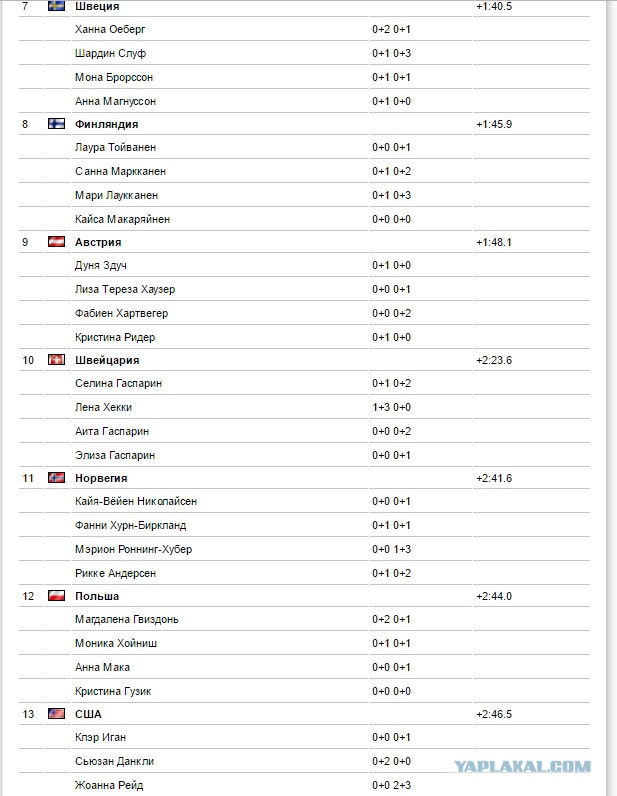Click athlete Жоанна Рейд
617x796 pixels.
[109, 785]
